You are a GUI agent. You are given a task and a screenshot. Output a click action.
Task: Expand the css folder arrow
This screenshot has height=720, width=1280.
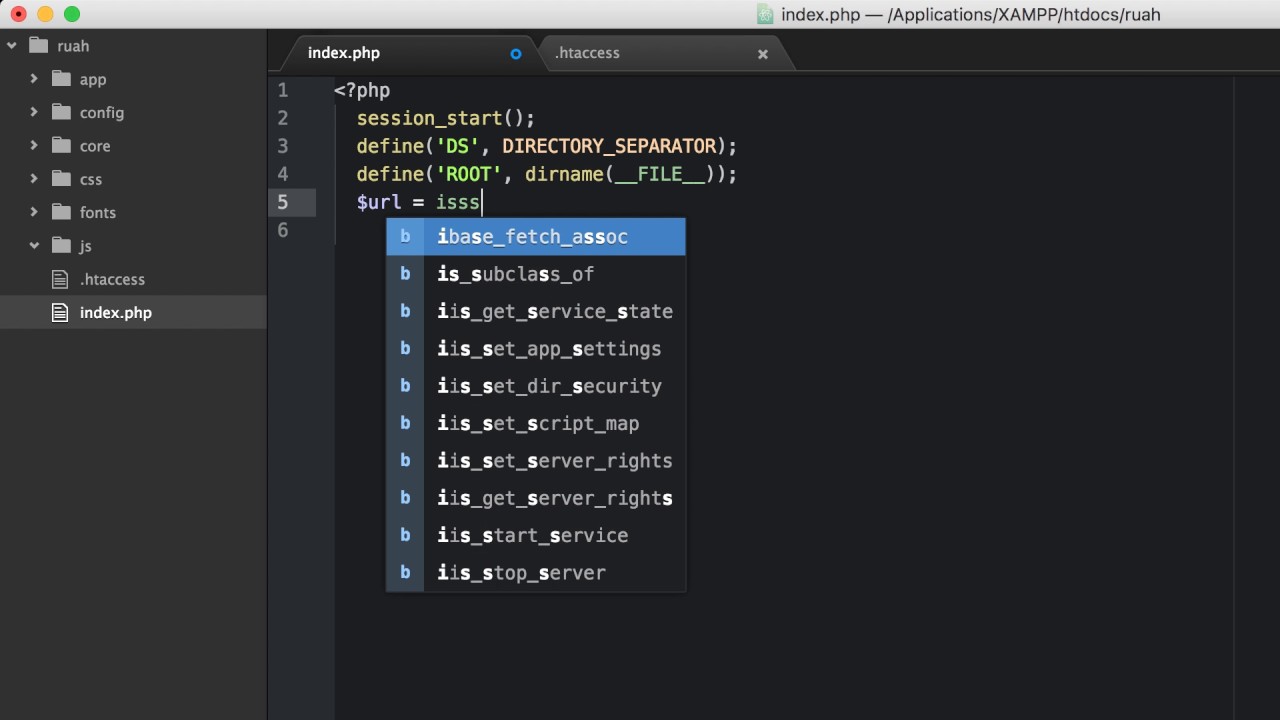(34, 179)
